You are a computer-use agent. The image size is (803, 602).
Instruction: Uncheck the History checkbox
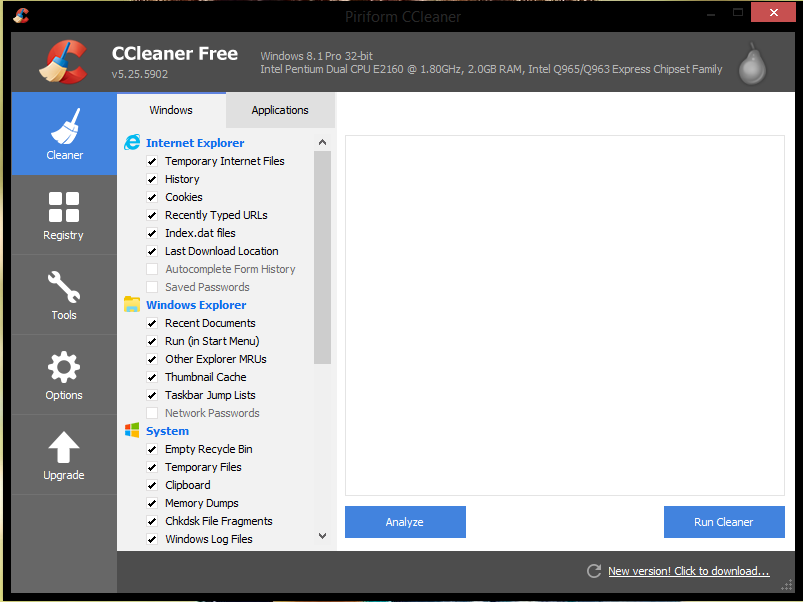[152, 179]
